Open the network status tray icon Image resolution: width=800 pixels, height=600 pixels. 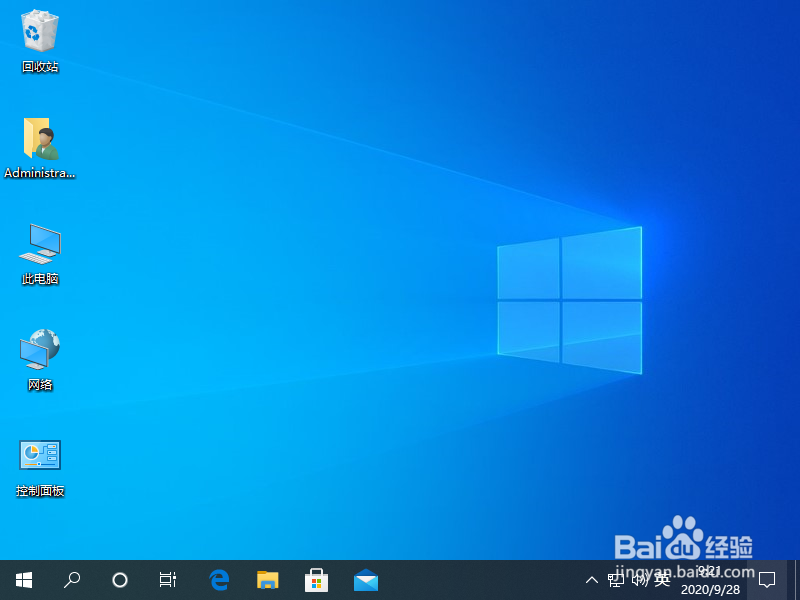coord(616,580)
